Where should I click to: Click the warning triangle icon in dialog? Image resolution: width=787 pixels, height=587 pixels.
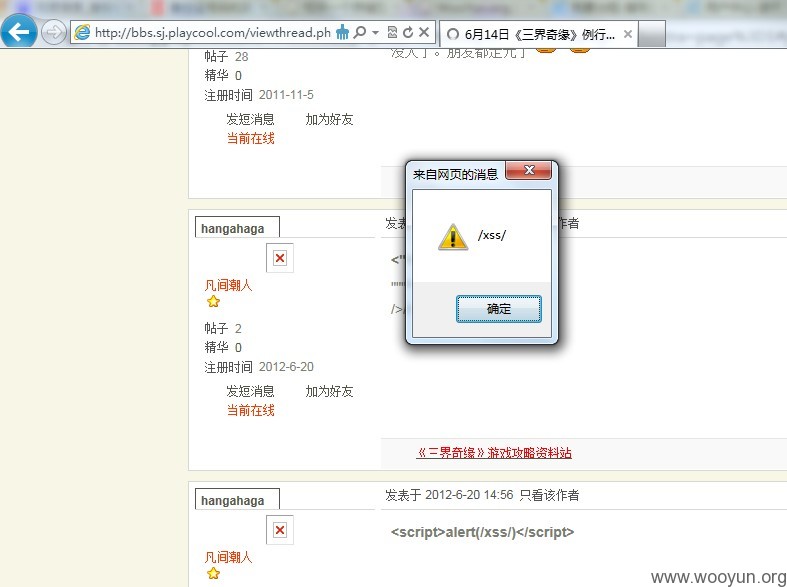click(453, 237)
